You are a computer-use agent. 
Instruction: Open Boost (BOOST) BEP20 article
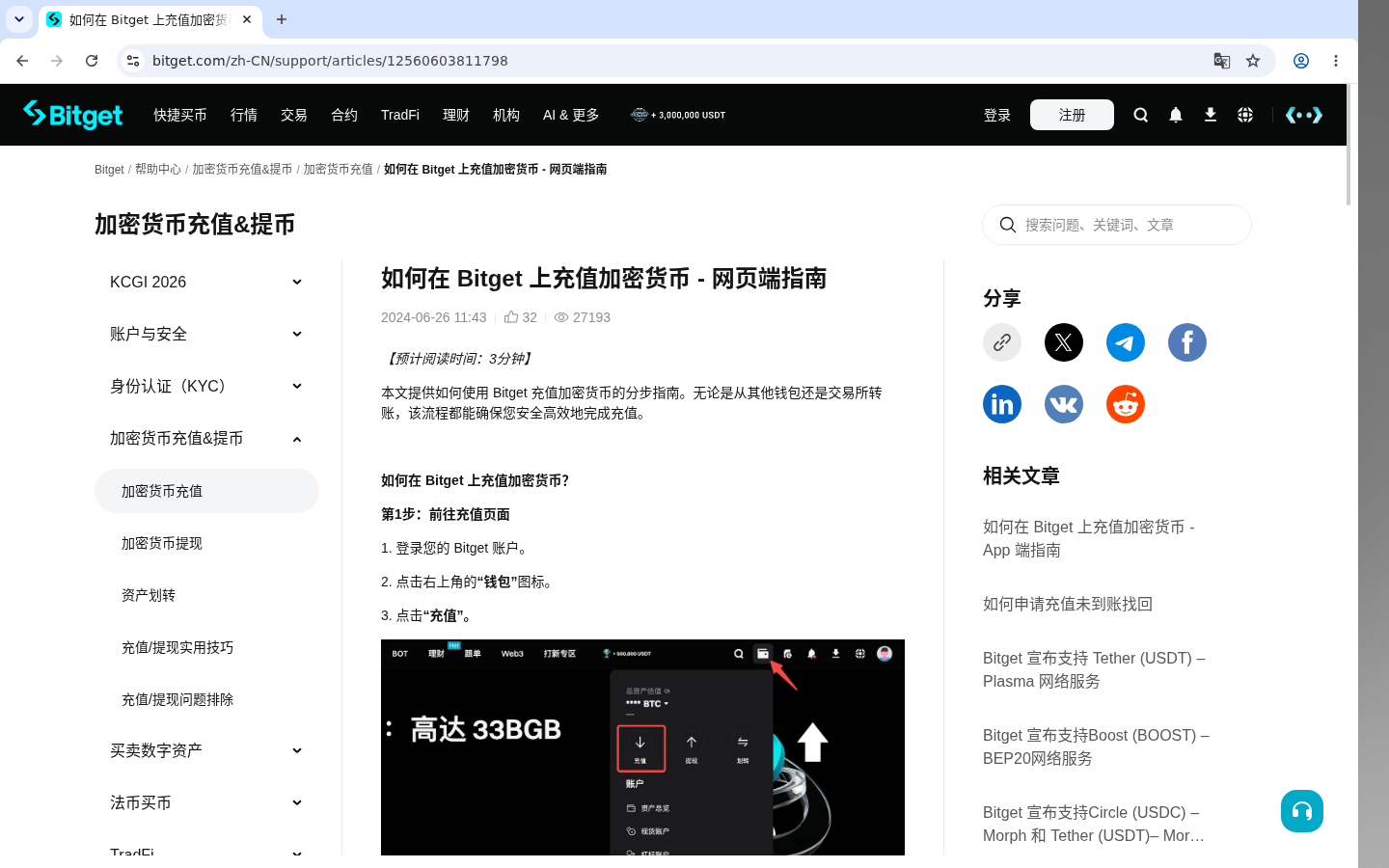tap(1096, 746)
